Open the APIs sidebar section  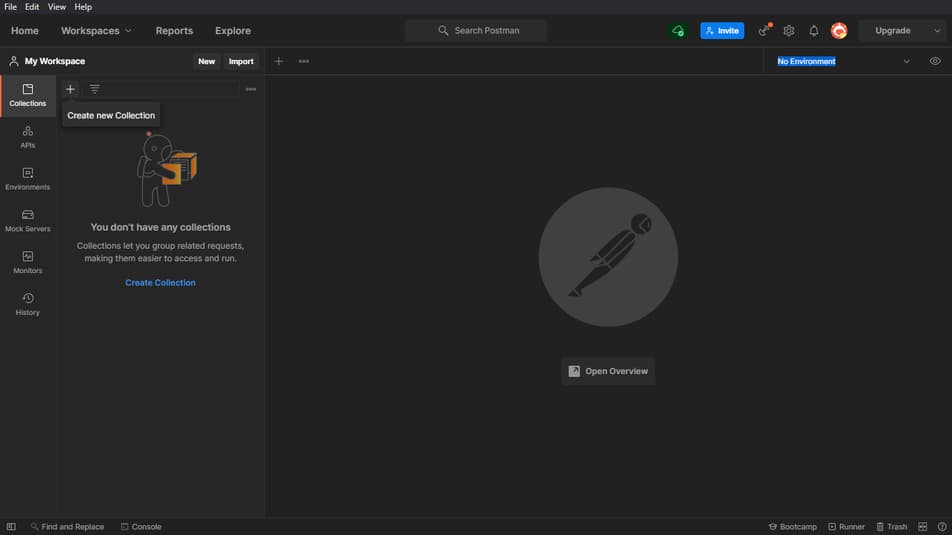[x=27, y=137]
